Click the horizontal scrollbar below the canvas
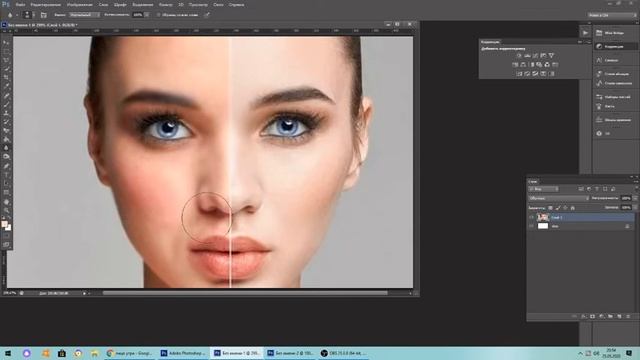The height and width of the screenshot is (360, 640). click(245, 293)
